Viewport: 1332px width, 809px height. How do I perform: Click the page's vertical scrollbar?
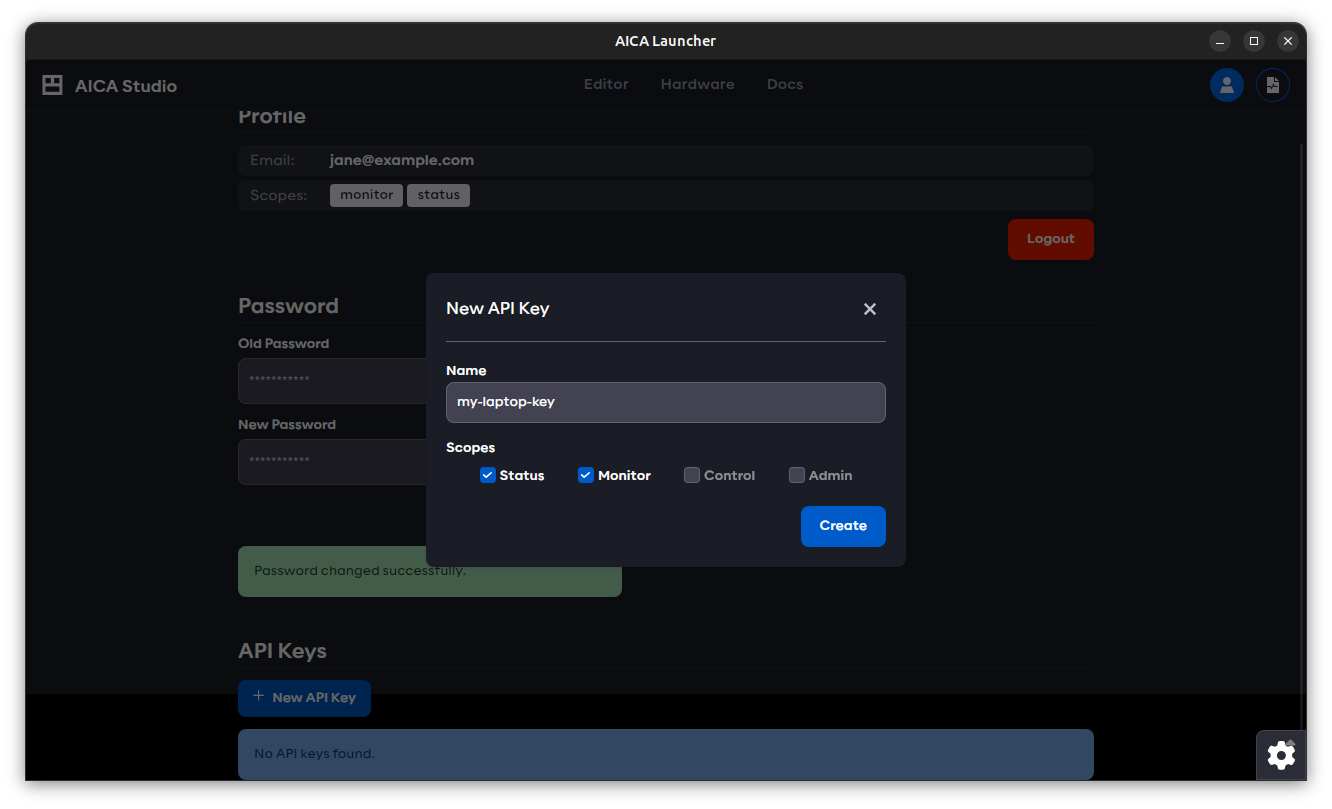pyautogui.click(x=1301, y=400)
